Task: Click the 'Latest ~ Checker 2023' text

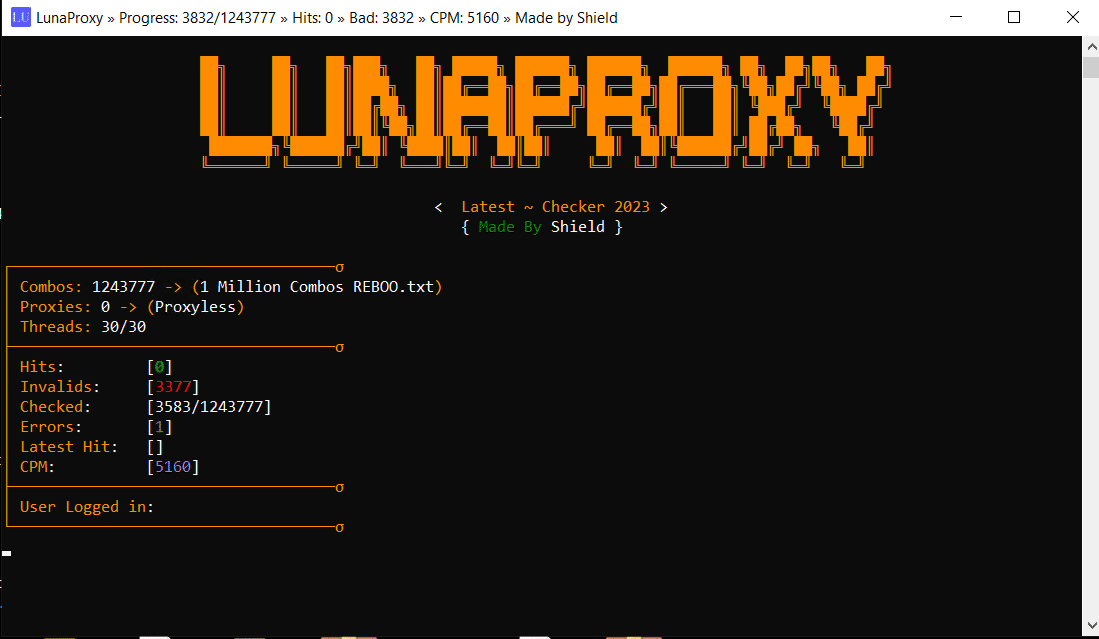Action: coord(555,207)
